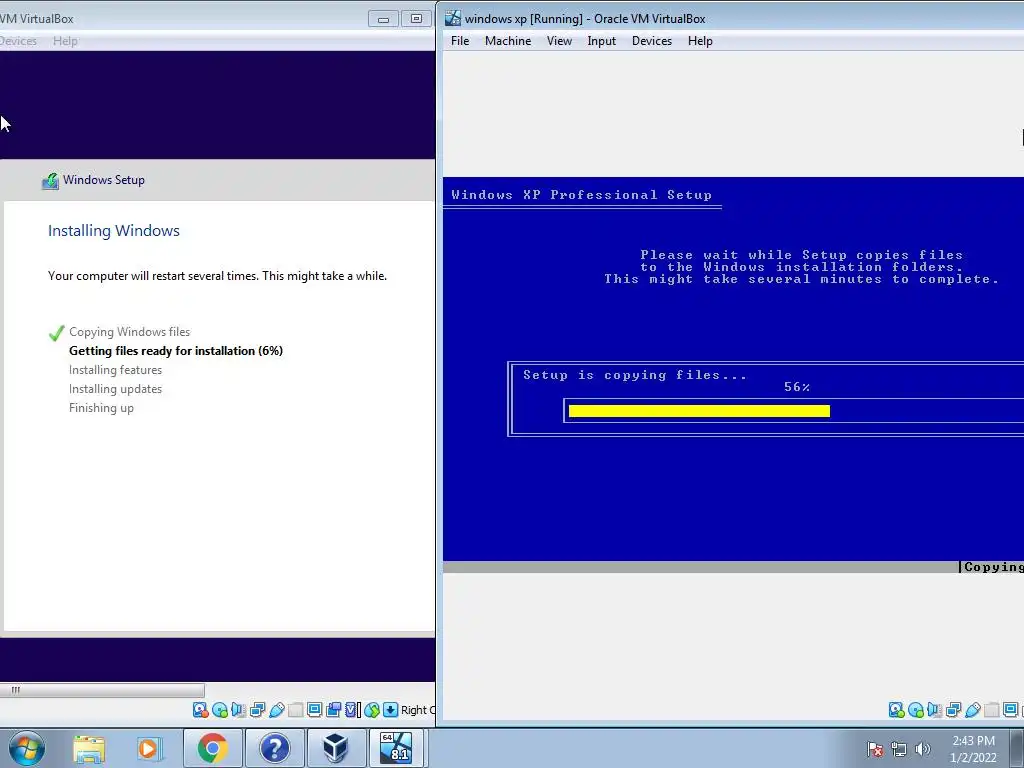Click horizontal scrollbar thumb in left VM

(102, 690)
